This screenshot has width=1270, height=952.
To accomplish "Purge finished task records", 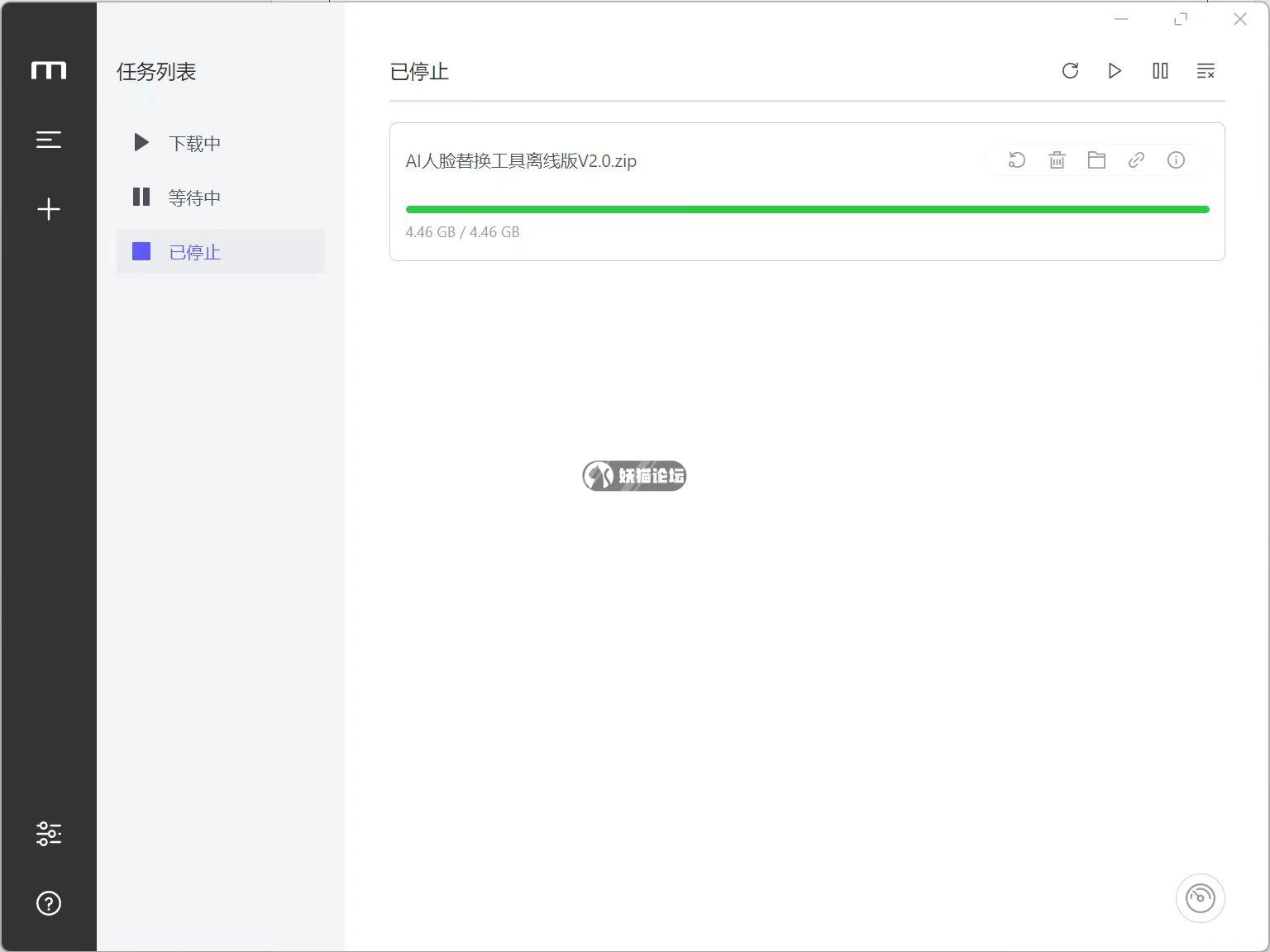I will (1206, 71).
